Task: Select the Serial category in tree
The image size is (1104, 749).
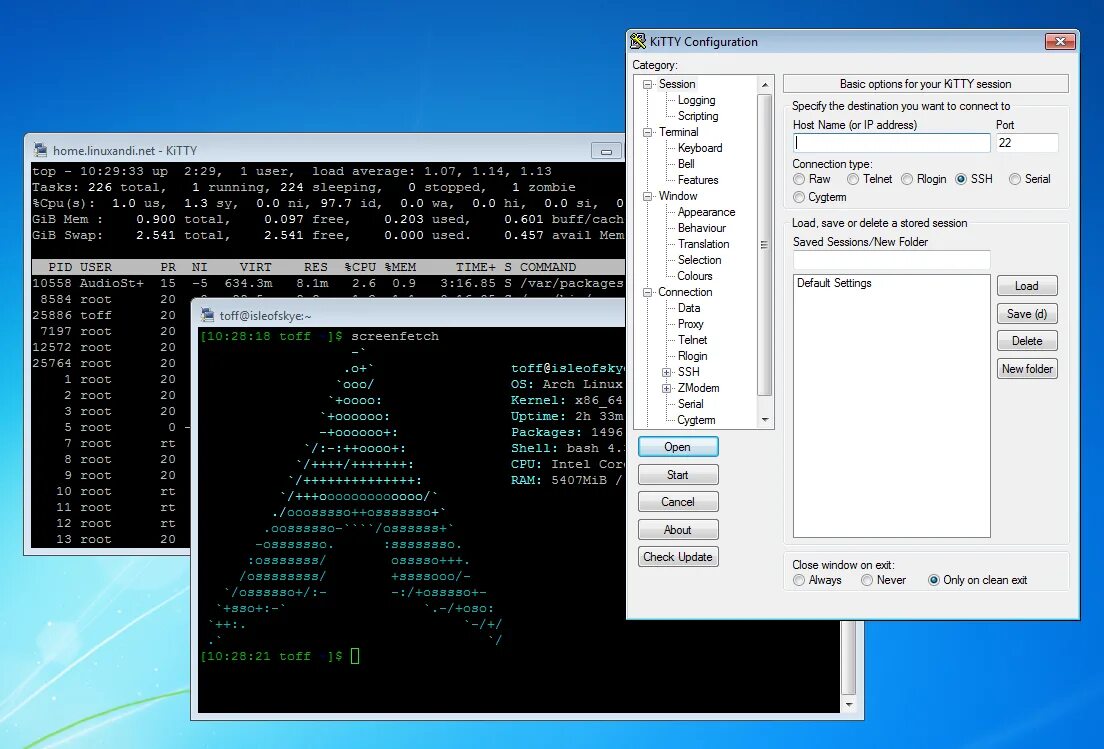Action: point(690,404)
